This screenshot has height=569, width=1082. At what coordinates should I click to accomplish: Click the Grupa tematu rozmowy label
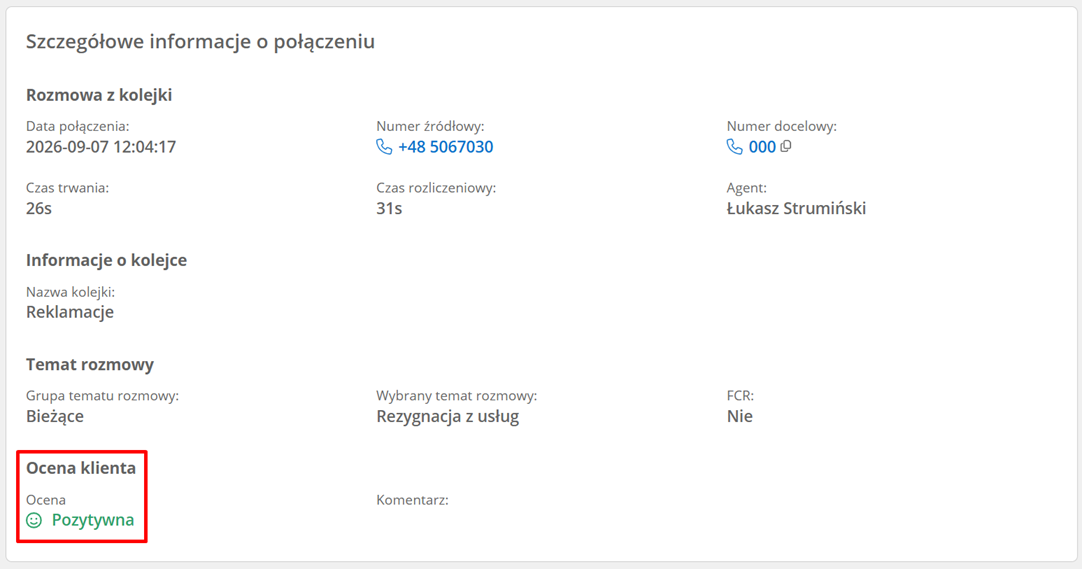tap(102, 396)
